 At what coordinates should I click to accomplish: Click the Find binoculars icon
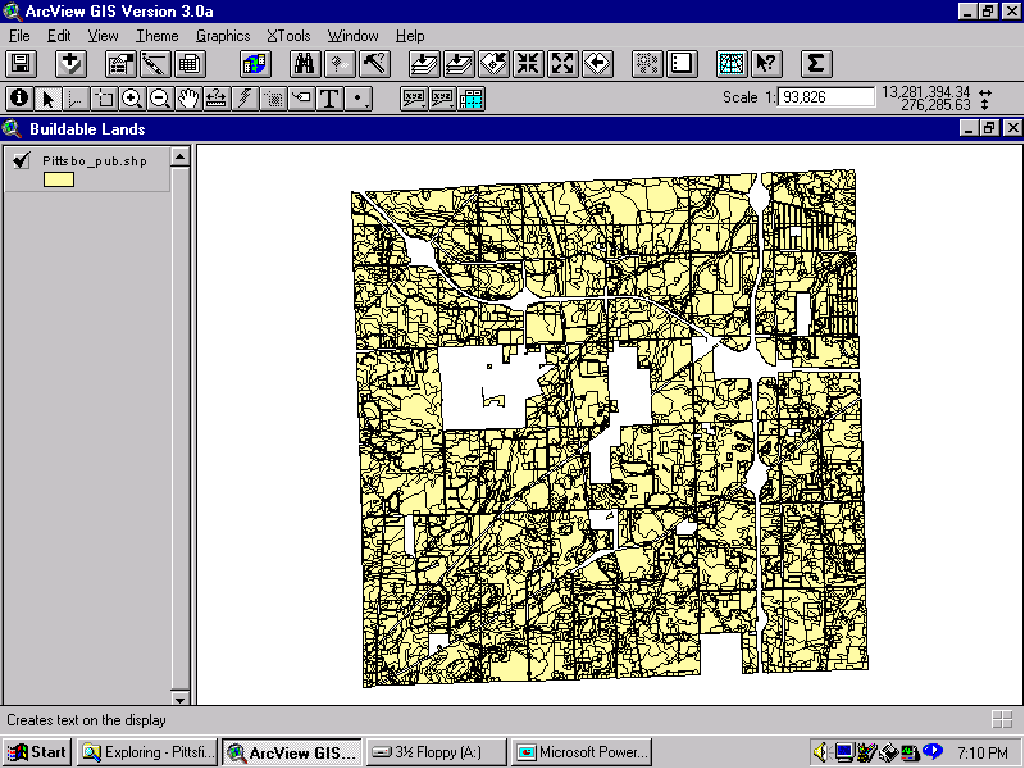[305, 64]
